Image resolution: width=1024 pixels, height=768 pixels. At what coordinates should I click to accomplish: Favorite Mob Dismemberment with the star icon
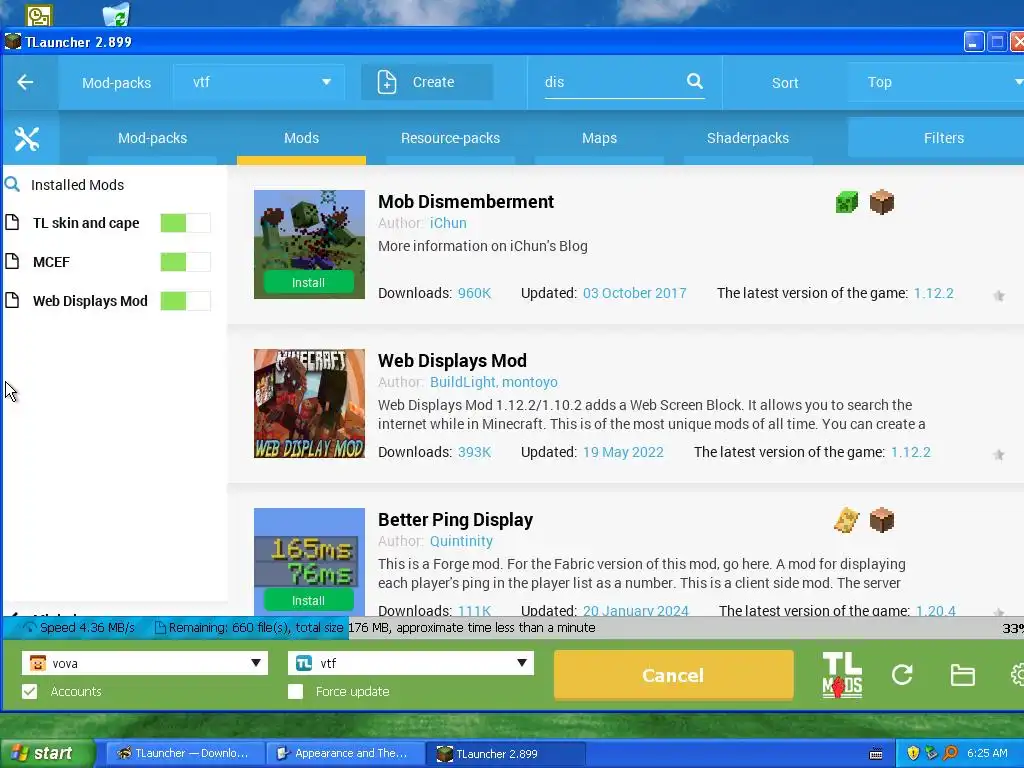click(x=999, y=296)
